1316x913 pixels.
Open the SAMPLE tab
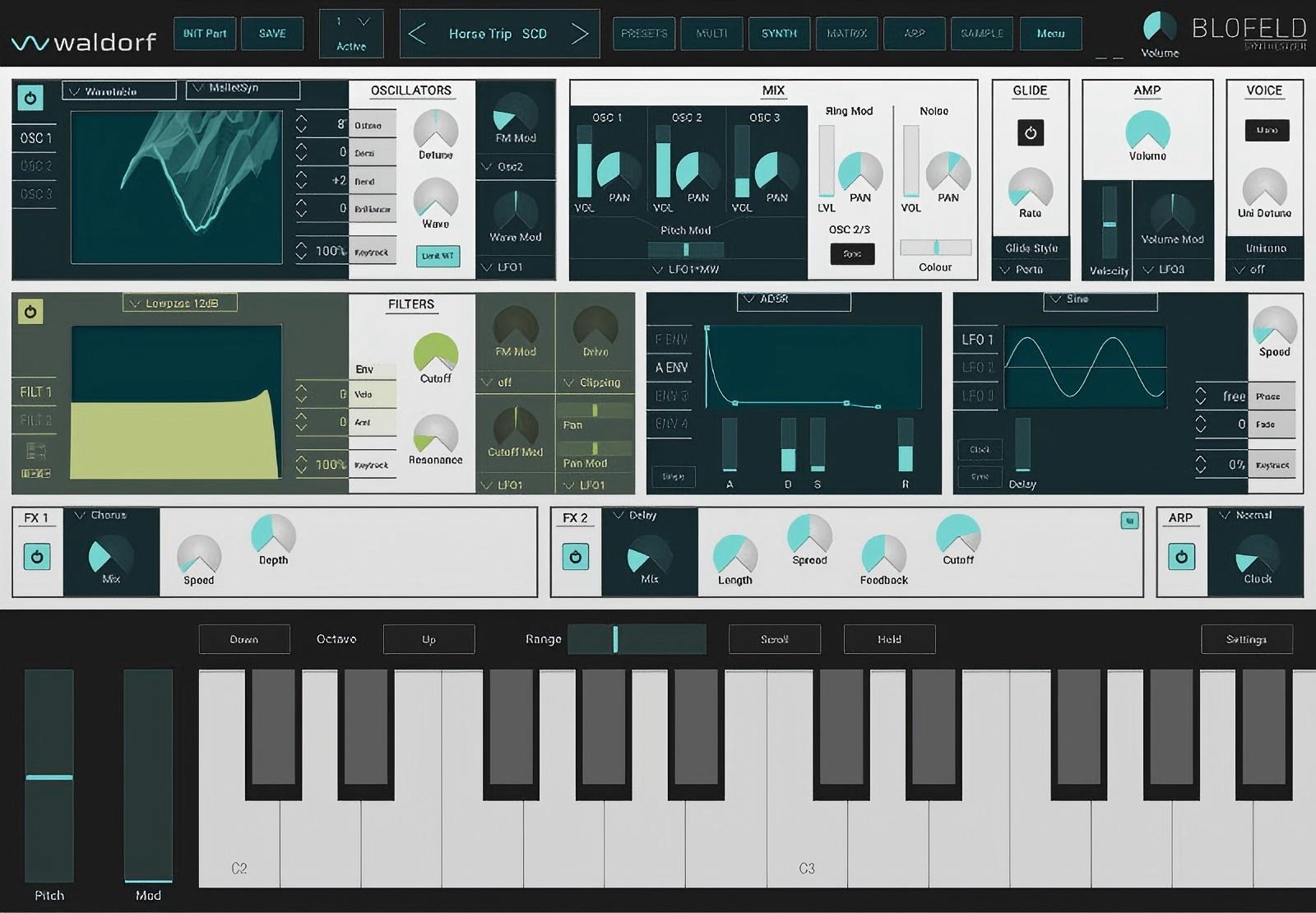tap(982, 34)
